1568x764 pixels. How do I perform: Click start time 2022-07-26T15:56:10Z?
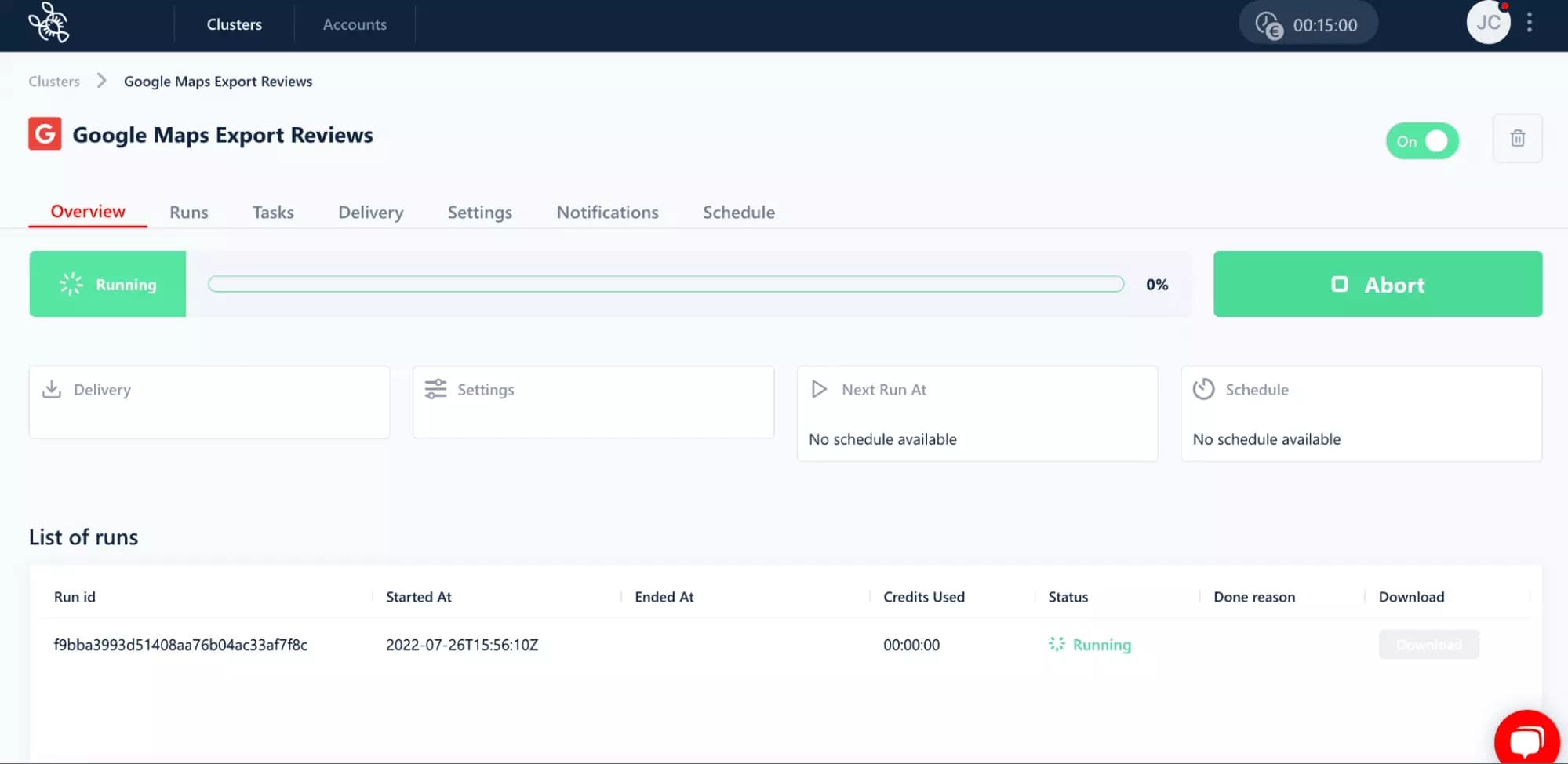click(x=462, y=645)
